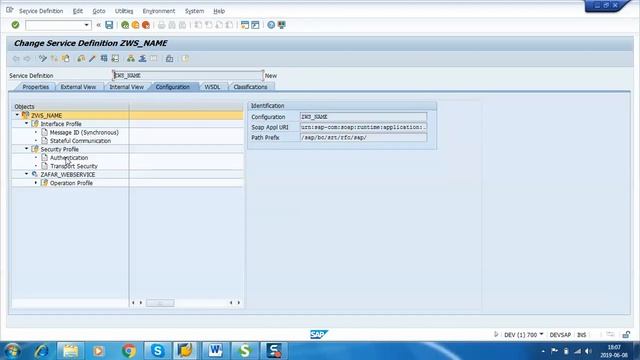Select Authentication tree item

(x=69, y=158)
